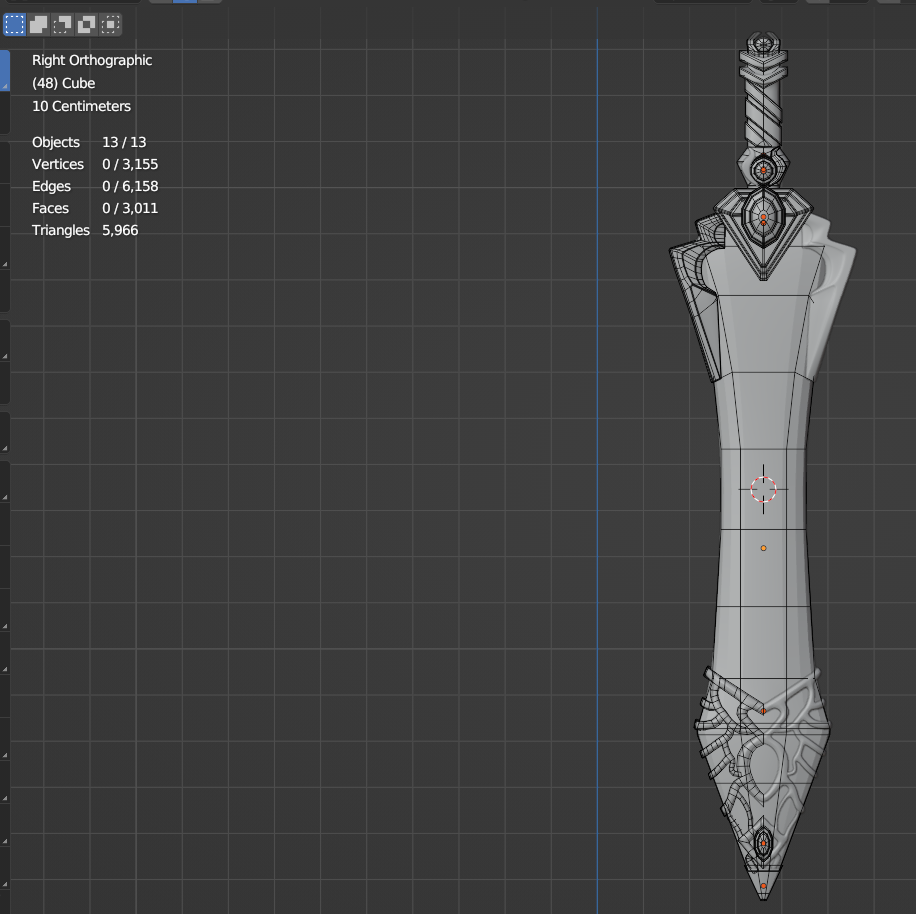Choose the Extend existing selection mode icon
Viewport: 916px width, 914px height.
point(39,25)
